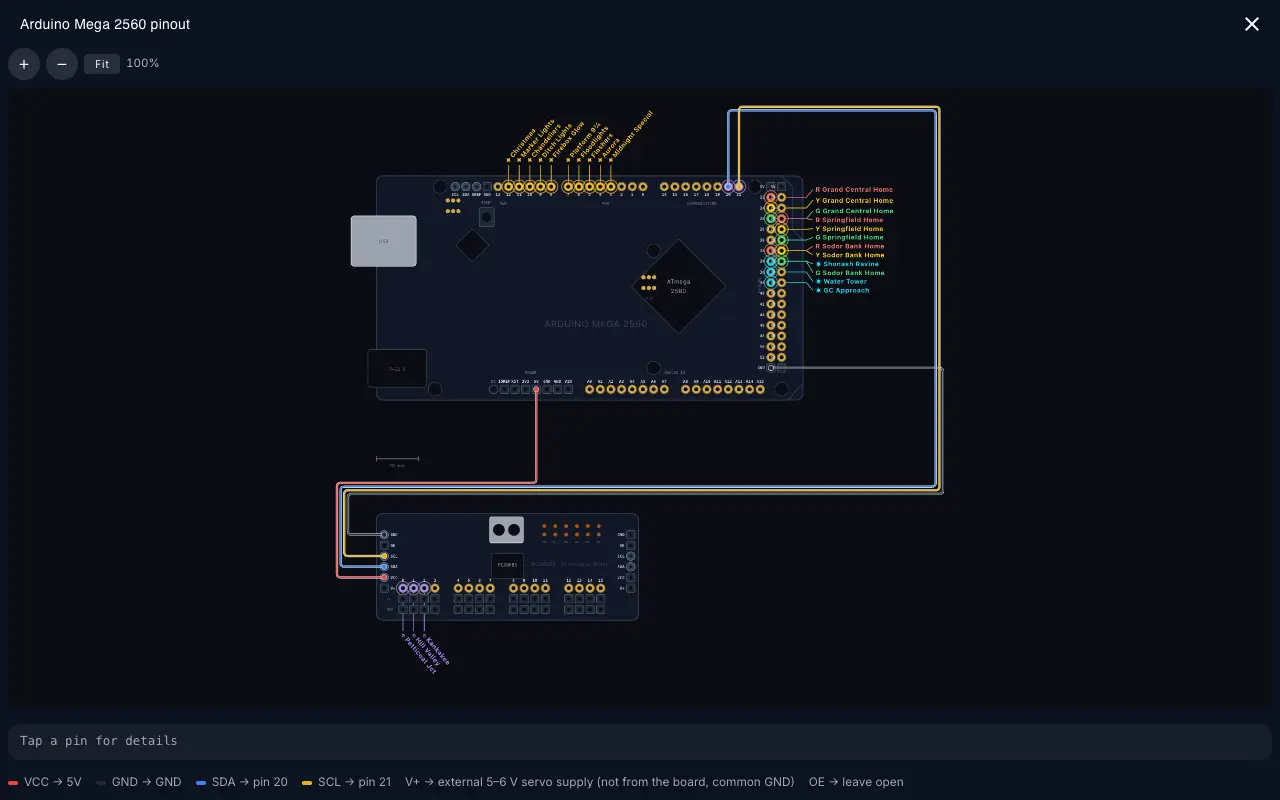Tap PCA9685 channel 15 signal pin

600,588
